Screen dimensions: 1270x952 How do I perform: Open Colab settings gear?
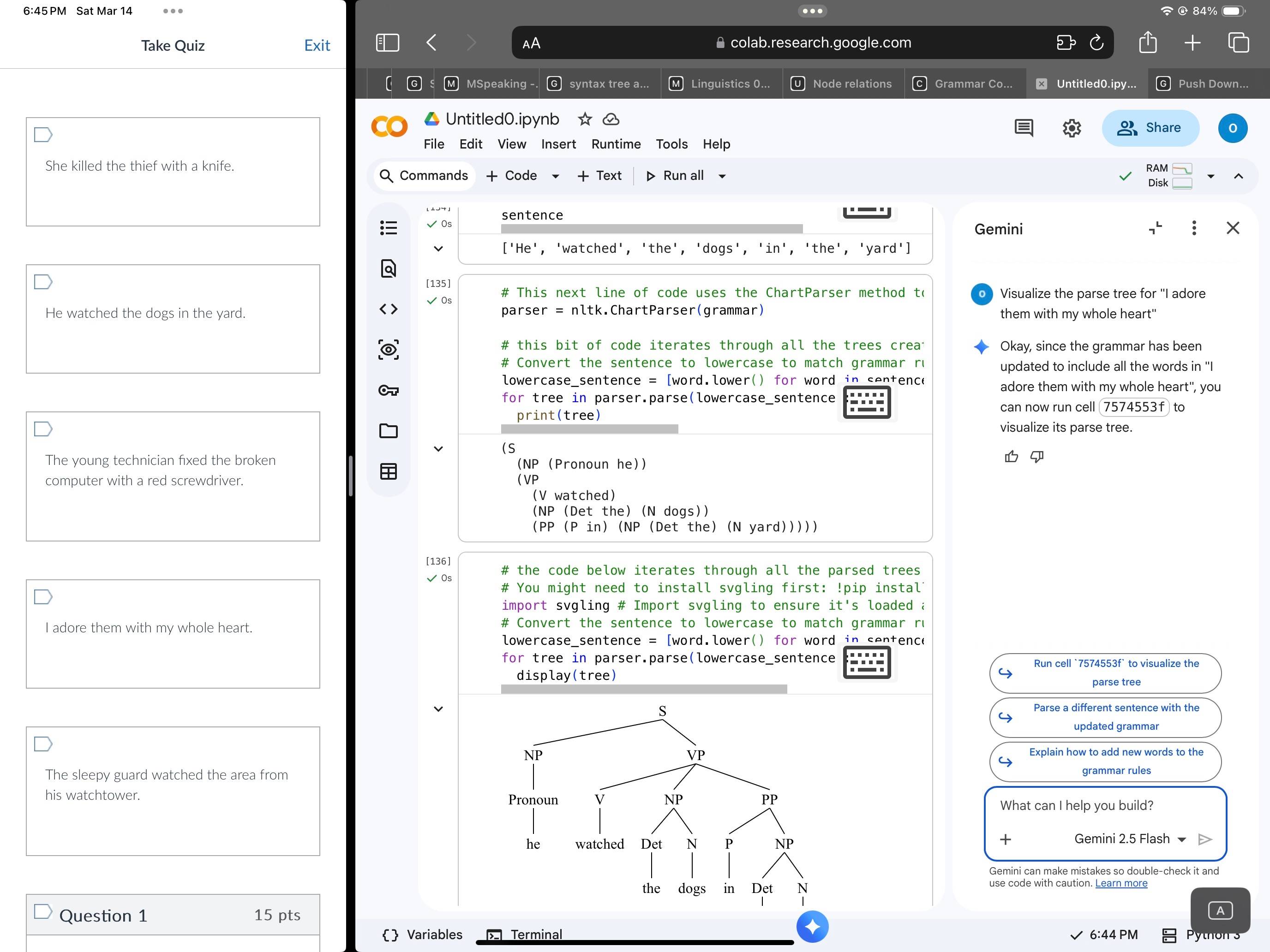[1072, 127]
